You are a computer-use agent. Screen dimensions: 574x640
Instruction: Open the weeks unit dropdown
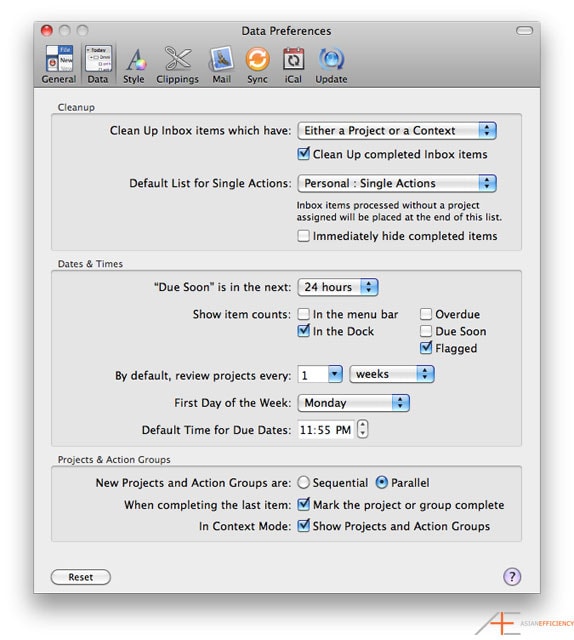(x=392, y=374)
